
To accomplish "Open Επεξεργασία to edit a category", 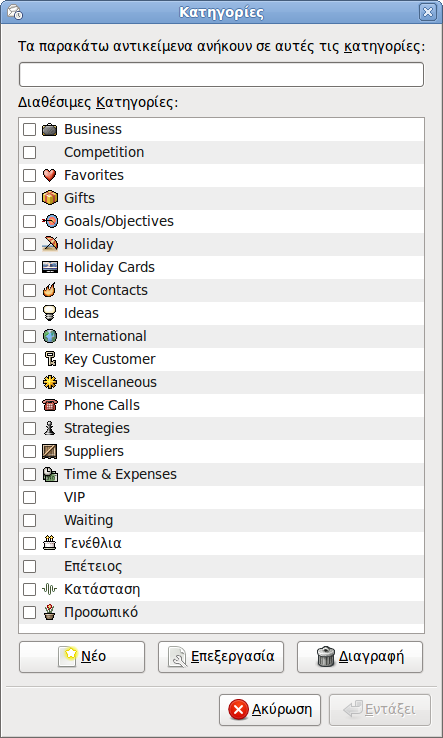I will point(221,657).
